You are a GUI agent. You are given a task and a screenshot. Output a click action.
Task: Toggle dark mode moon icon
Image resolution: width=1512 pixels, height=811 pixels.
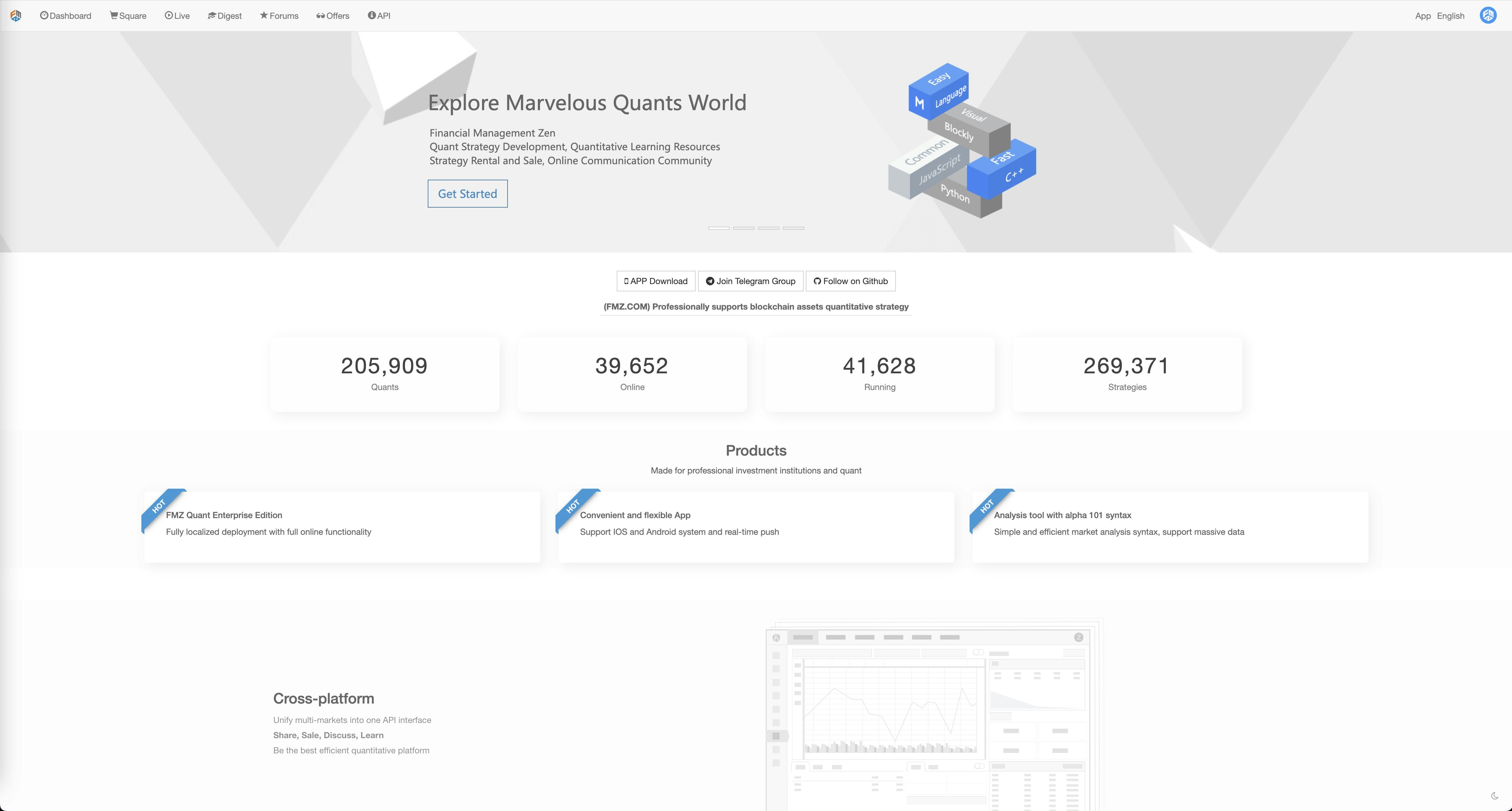[1494, 796]
